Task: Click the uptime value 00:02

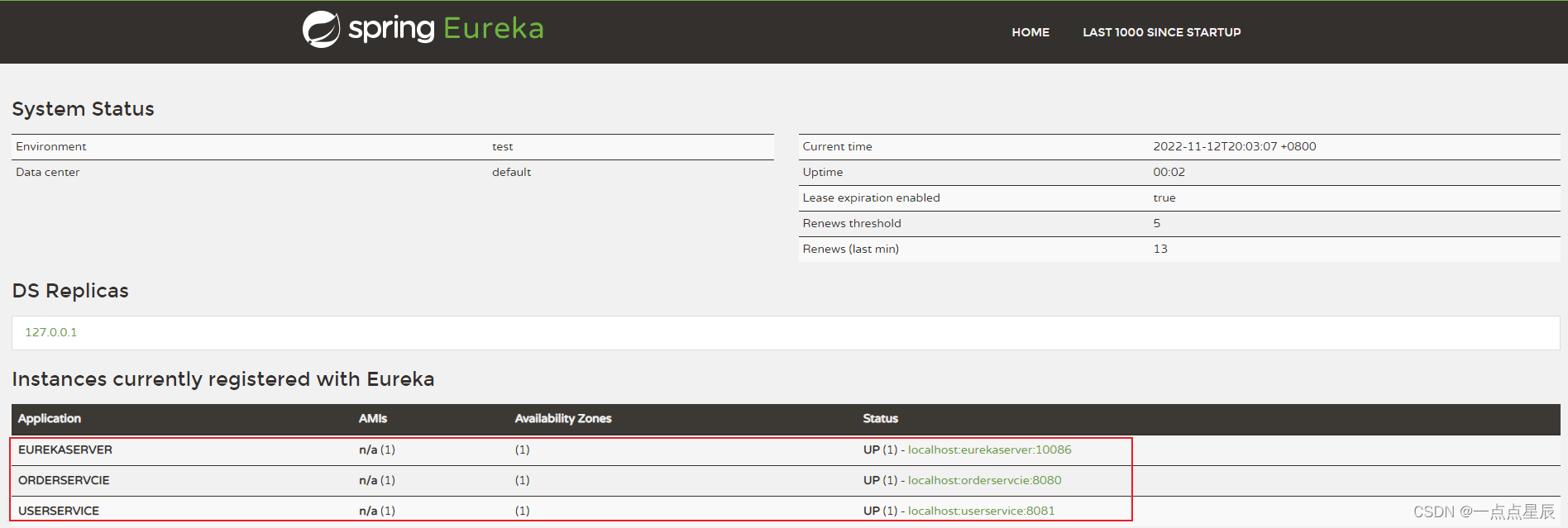Action: pos(1169,172)
